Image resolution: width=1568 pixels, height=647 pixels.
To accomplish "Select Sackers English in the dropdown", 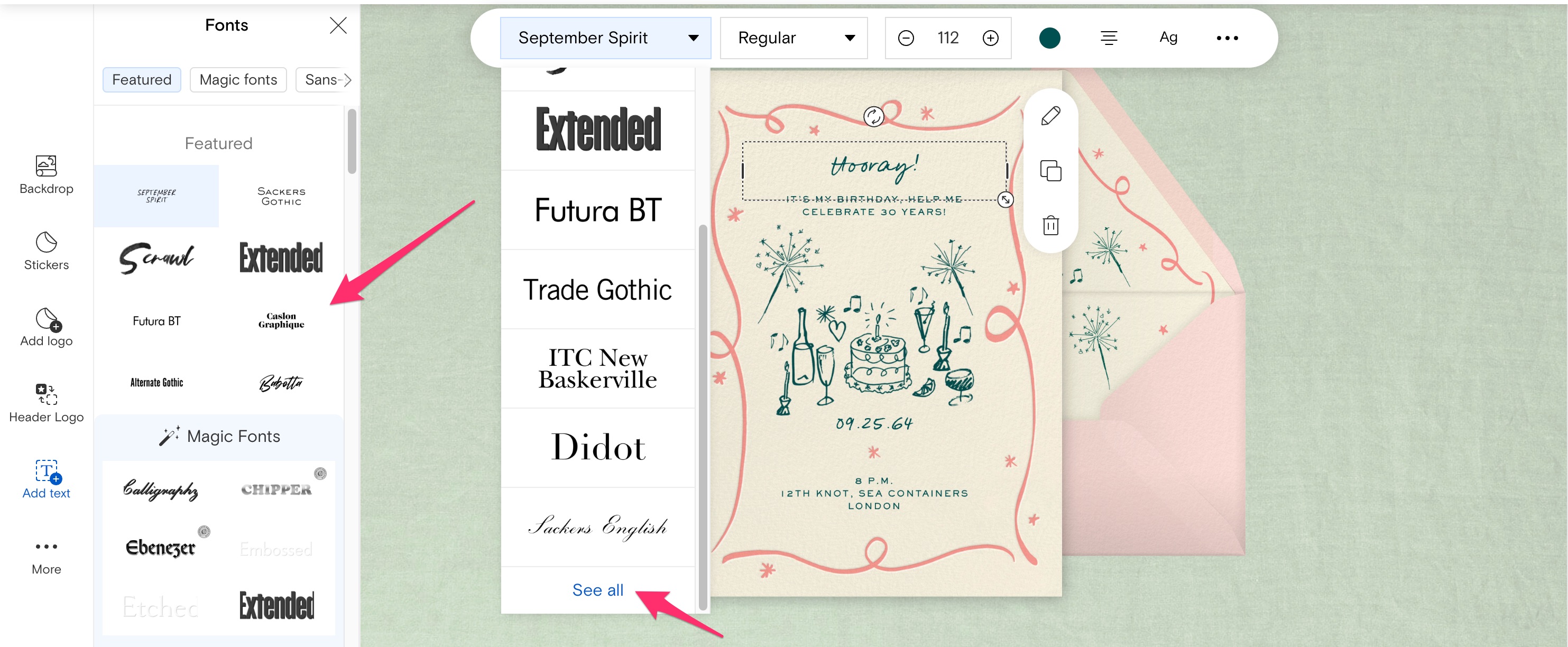I will point(598,527).
